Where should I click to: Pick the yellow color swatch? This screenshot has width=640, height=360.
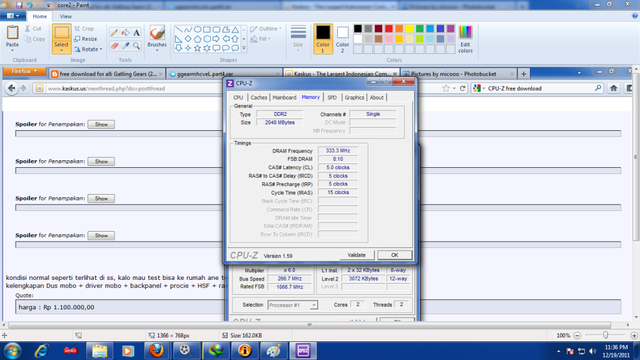coord(409,29)
